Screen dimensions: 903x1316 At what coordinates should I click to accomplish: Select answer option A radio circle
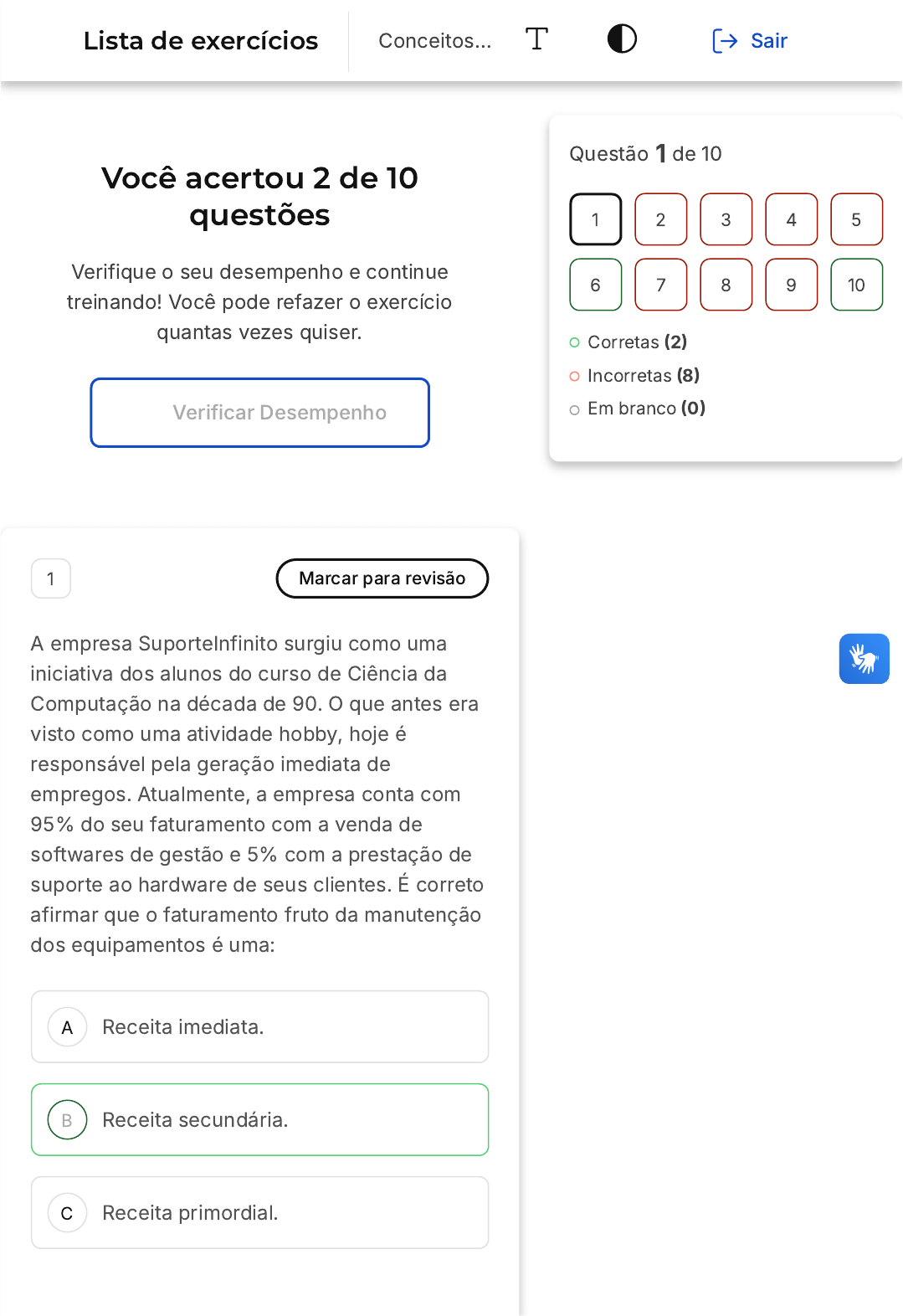68,1027
